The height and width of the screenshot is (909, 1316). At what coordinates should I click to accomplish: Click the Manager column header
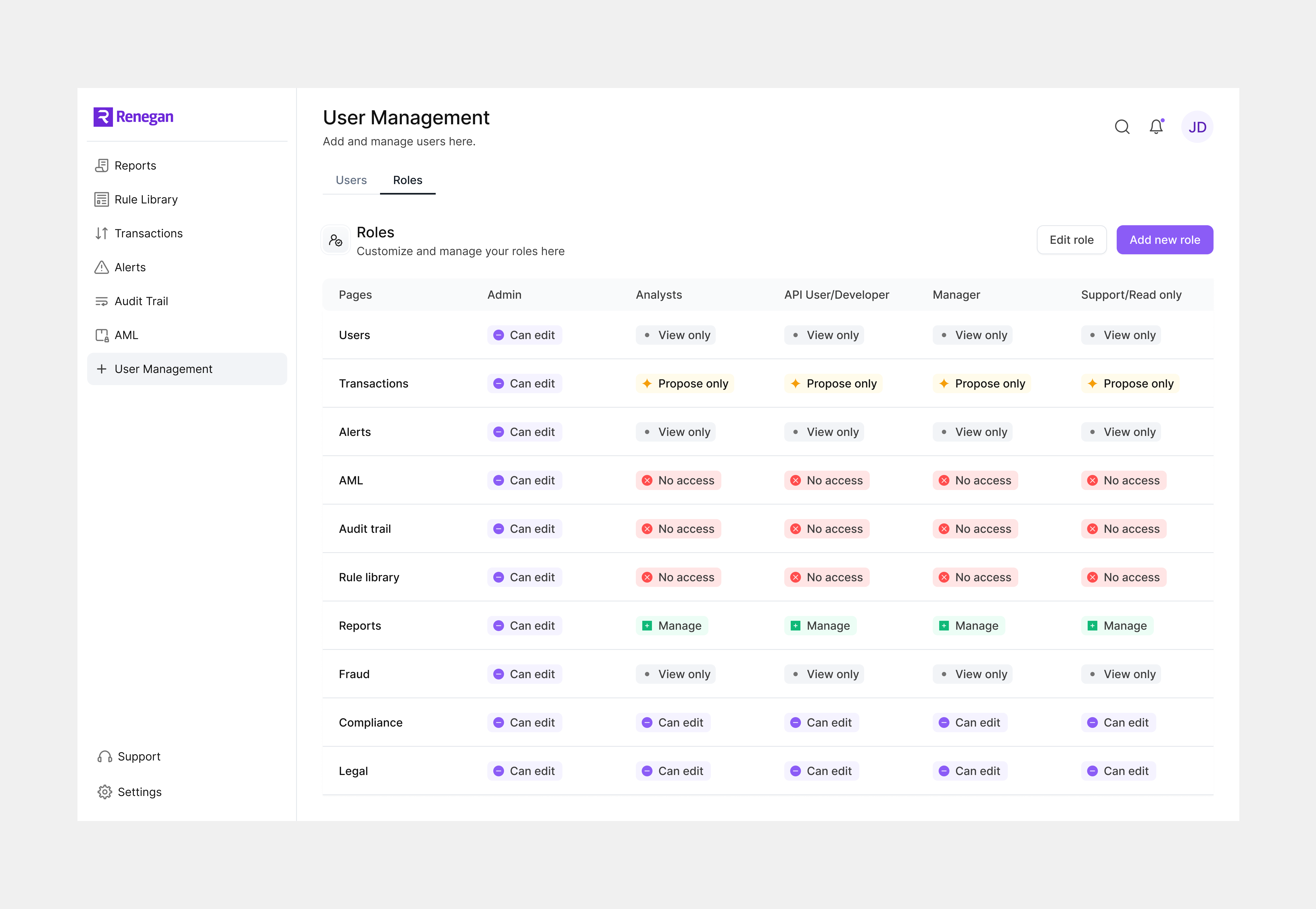pos(956,295)
